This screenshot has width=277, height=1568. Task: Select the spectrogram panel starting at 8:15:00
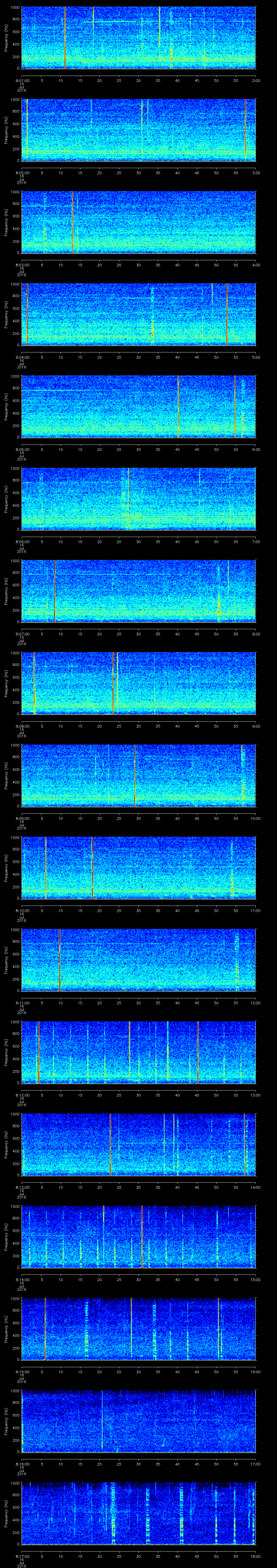click(x=138, y=1329)
